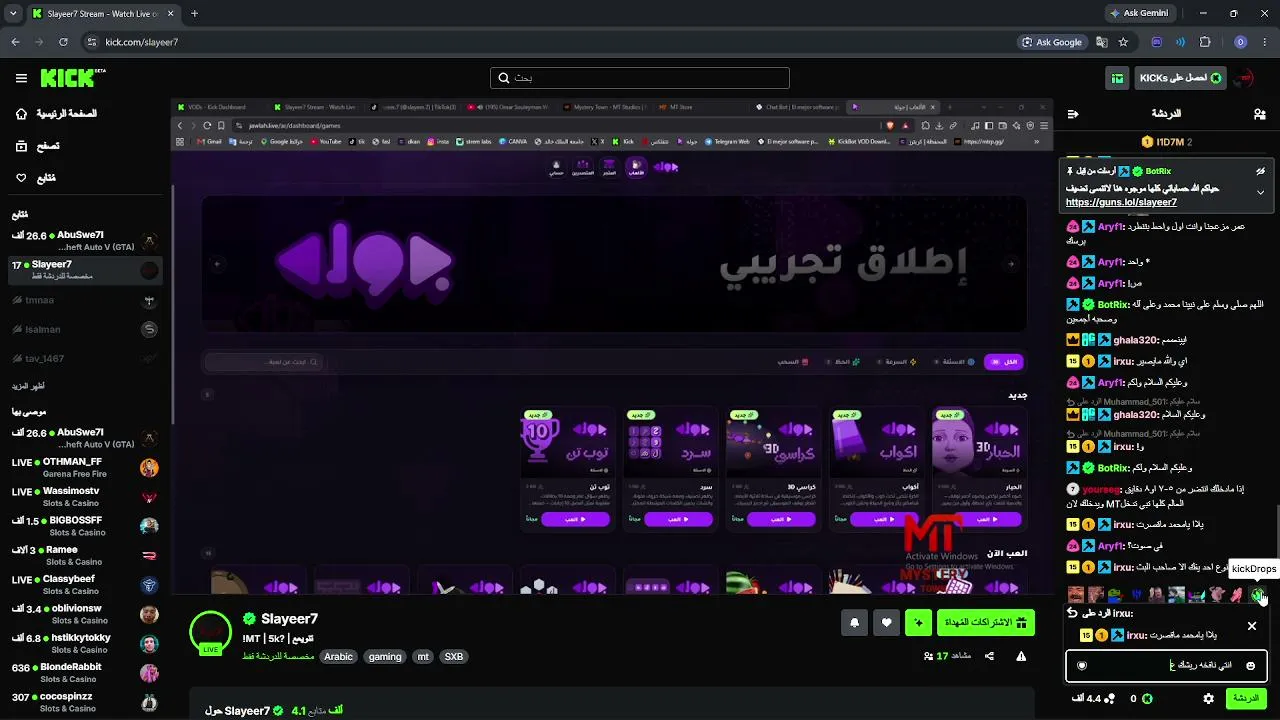Open hstikkytokky recommended channel
This screenshot has width=1280, height=720.
(x=85, y=643)
